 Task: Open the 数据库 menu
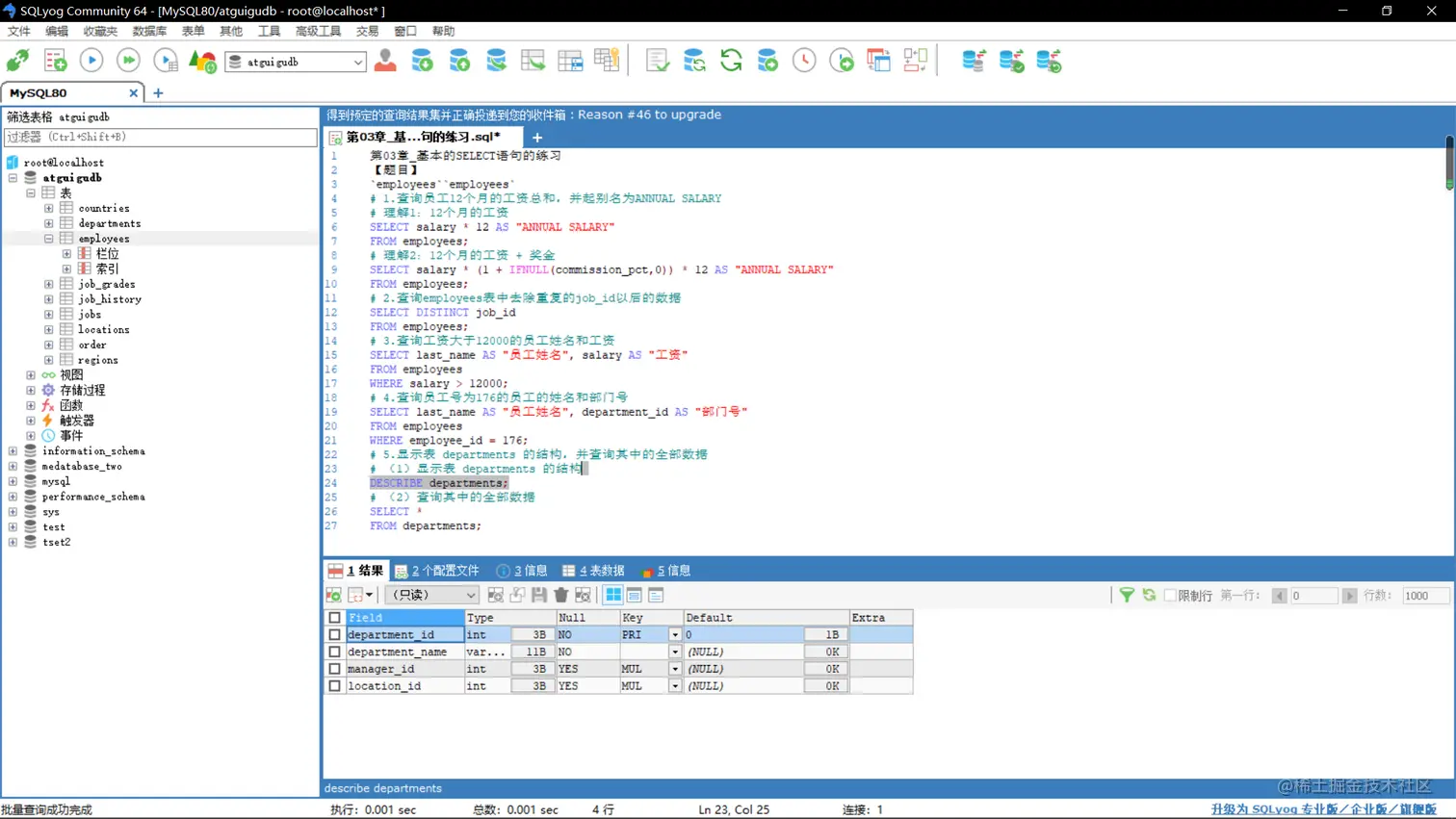click(x=149, y=32)
